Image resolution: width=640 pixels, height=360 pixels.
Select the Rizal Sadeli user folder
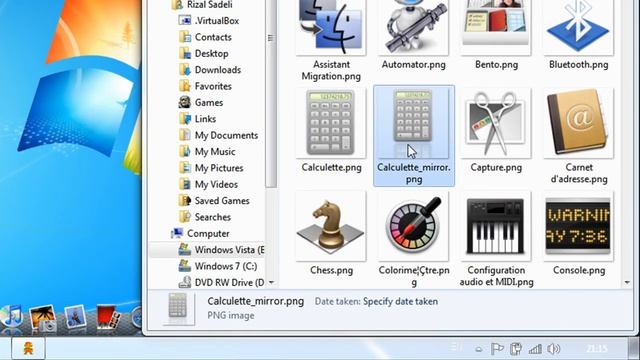[202, 4]
